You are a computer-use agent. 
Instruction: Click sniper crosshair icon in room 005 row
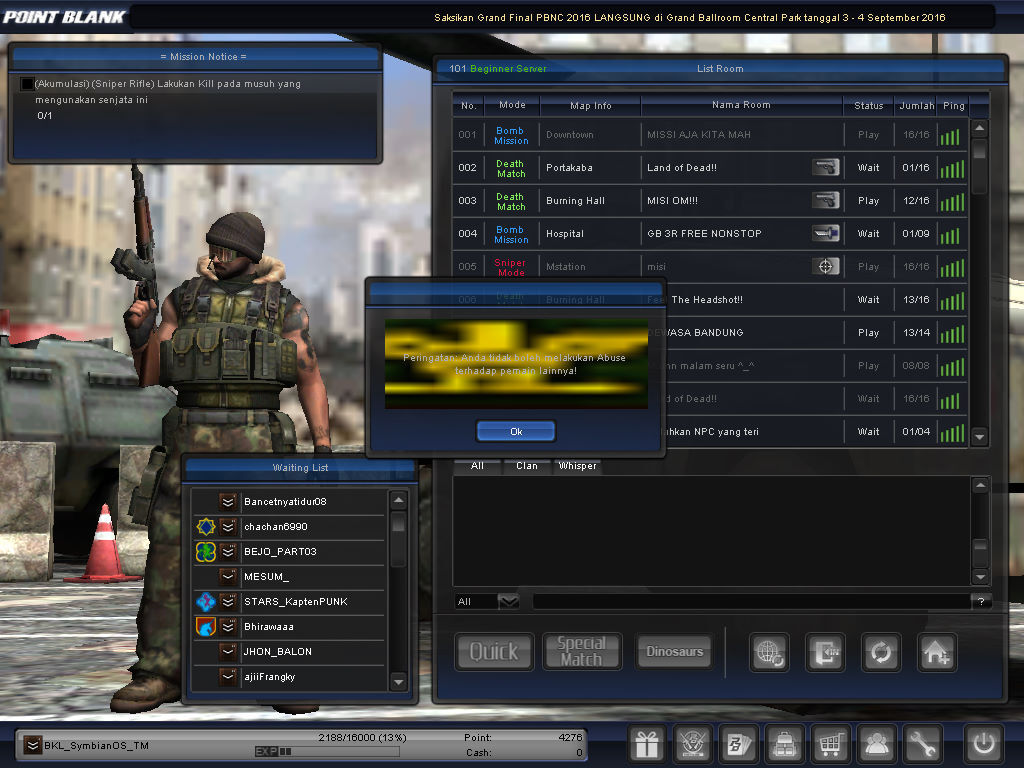coord(825,266)
